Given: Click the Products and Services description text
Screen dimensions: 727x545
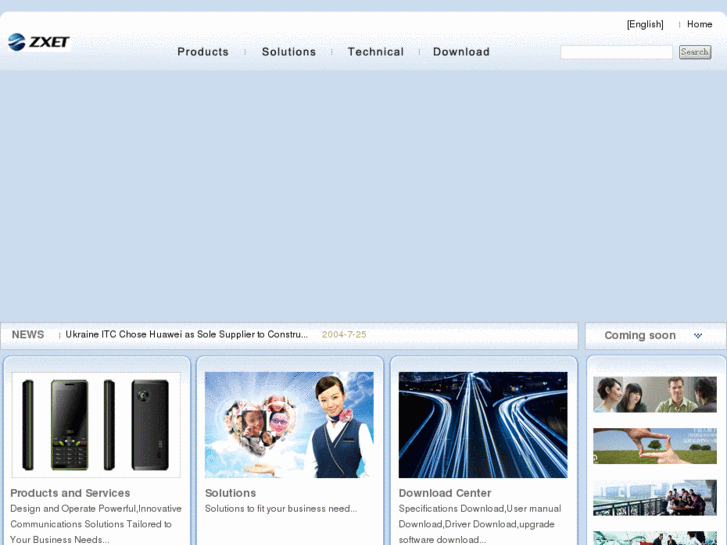Looking at the screenshot, I should [x=96, y=524].
